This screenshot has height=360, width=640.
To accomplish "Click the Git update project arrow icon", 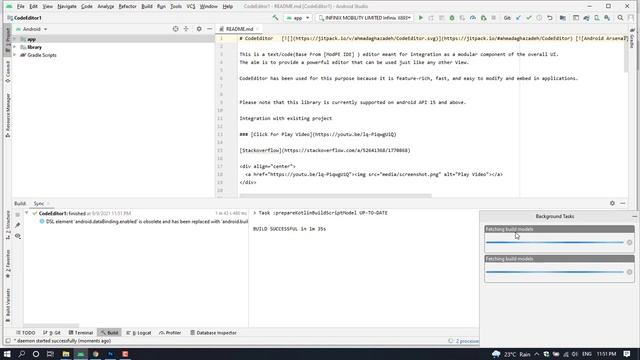I will pos(518,18).
